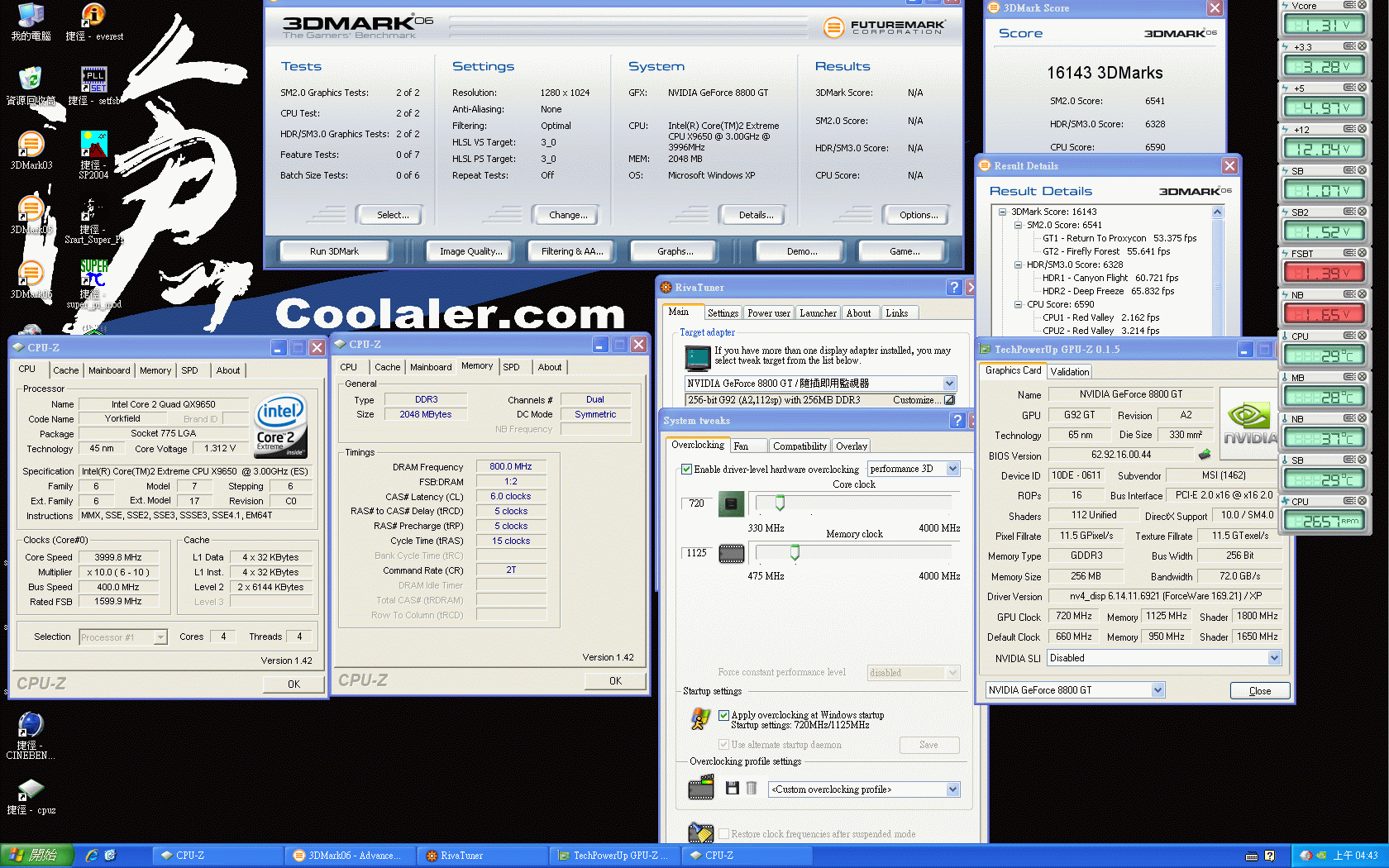Screen dimensions: 1389x868
Task: Click the Close button in GPU-Z
Action: click(x=1260, y=691)
